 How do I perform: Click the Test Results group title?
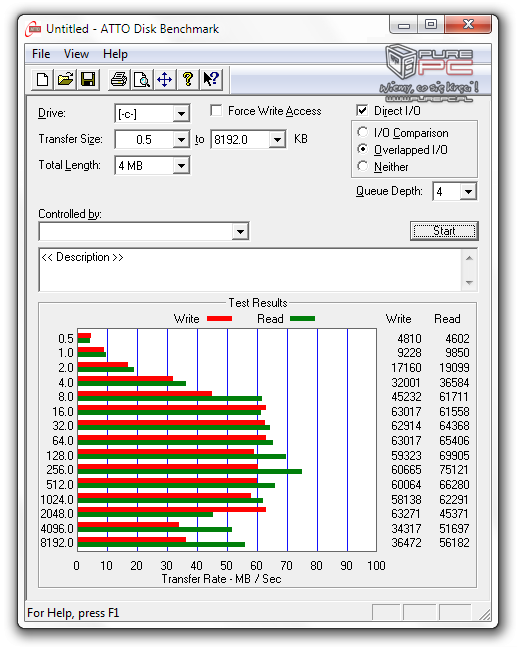click(258, 303)
